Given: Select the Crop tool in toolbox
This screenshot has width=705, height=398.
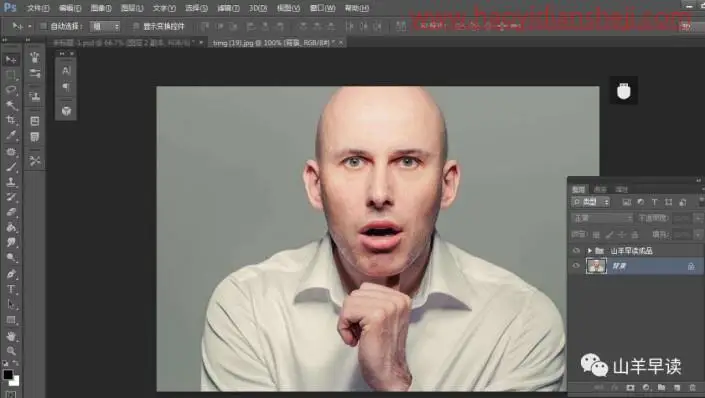Looking at the screenshot, I should (11, 120).
